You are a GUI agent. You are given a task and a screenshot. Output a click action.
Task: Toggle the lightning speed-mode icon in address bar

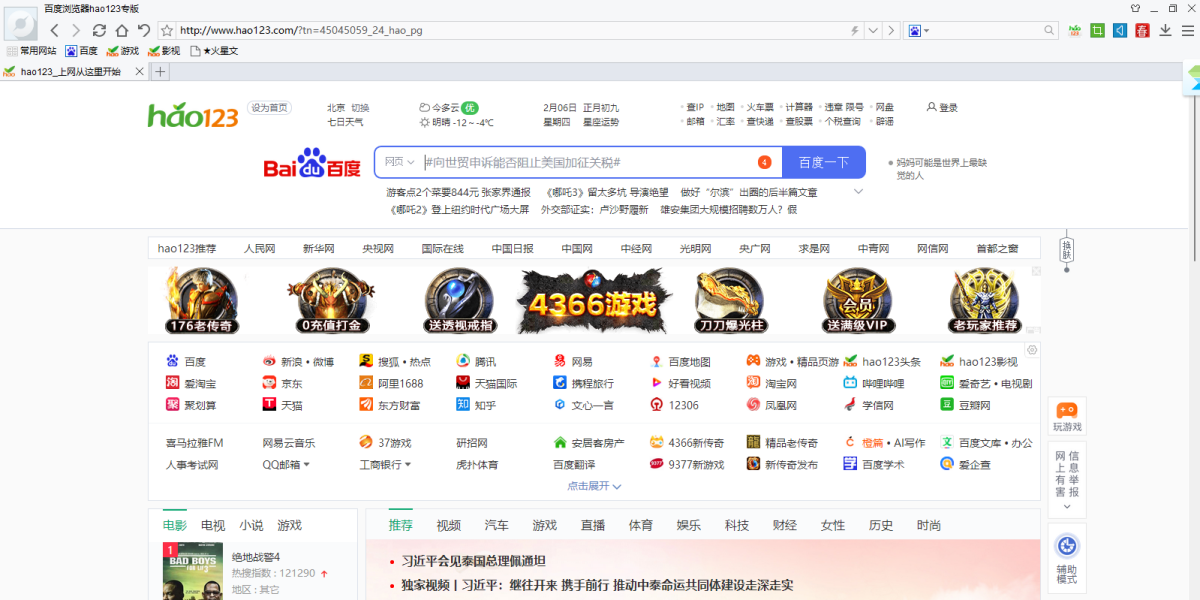click(x=854, y=30)
